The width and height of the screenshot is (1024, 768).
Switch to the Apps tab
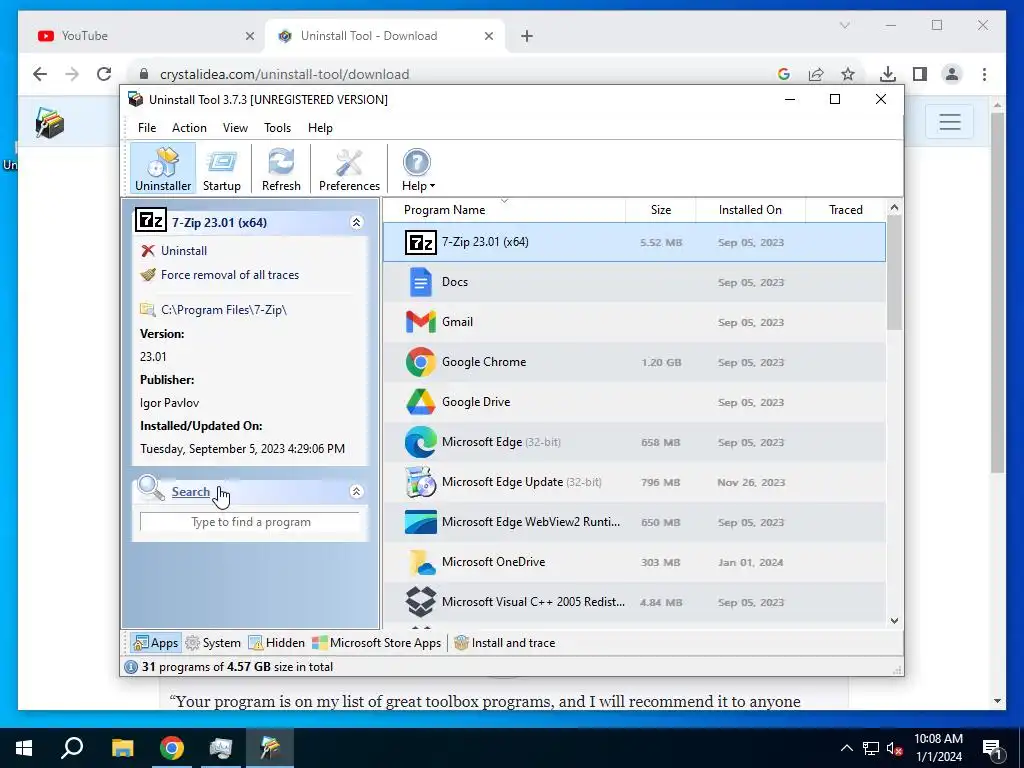coord(155,643)
